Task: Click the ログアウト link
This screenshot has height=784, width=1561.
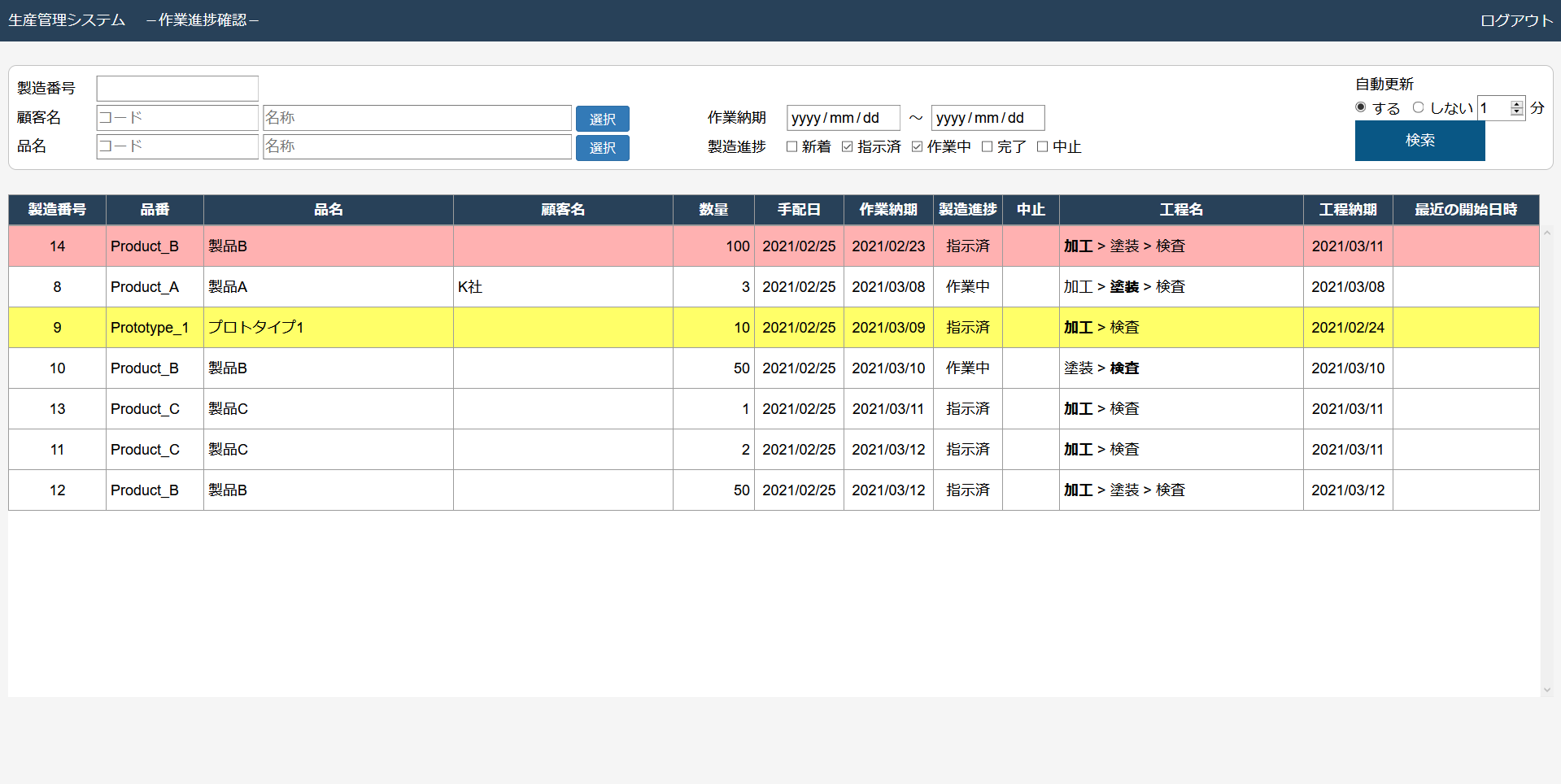Action: coord(1516,20)
